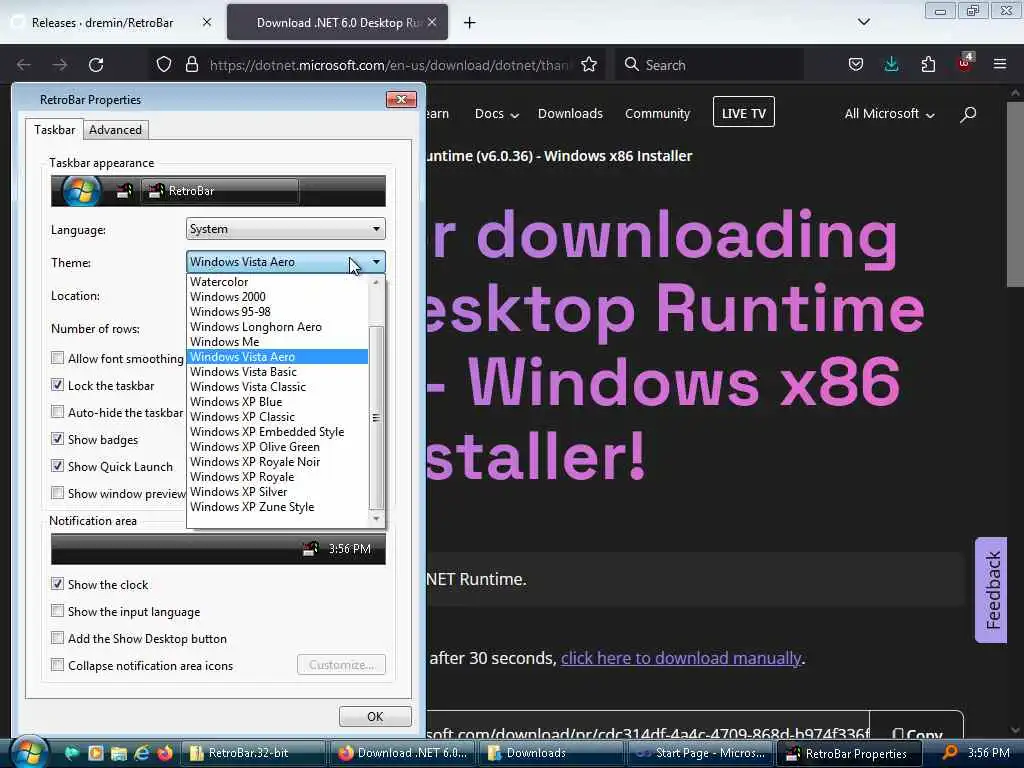
Task: Select Watercolor theme from list
Action: point(278,282)
